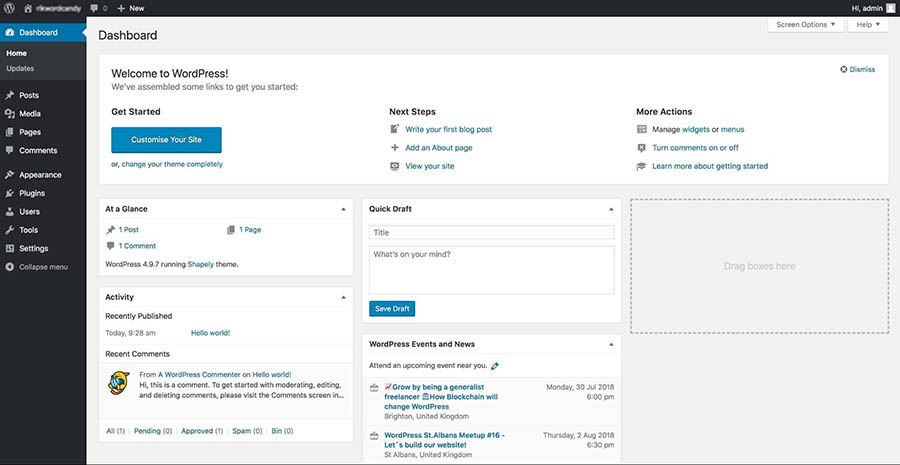Click the View your site screen icon
The width and height of the screenshot is (900, 465).
(394, 166)
